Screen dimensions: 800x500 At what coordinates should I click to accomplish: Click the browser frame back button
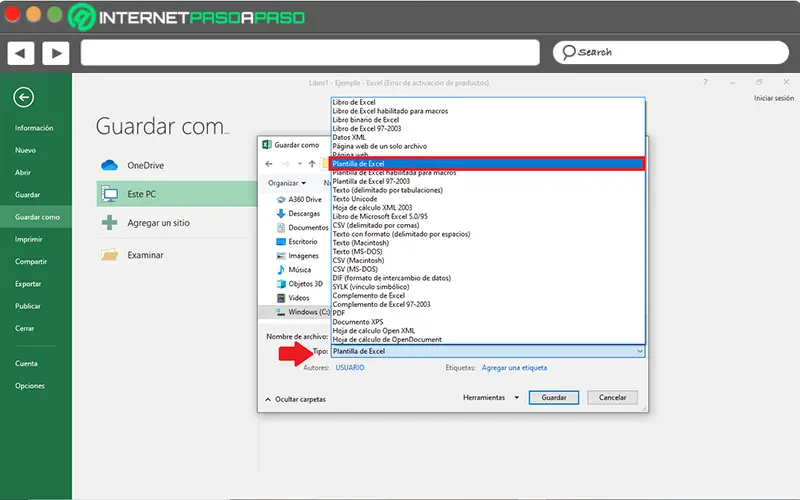click(20, 53)
